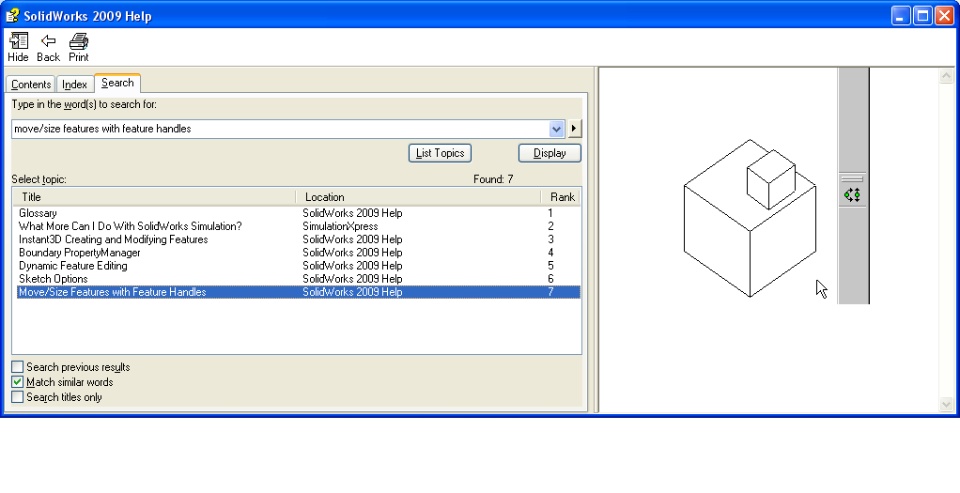The height and width of the screenshot is (493, 960).
Task: Open the search history dropdown arrow
Action: 556,129
